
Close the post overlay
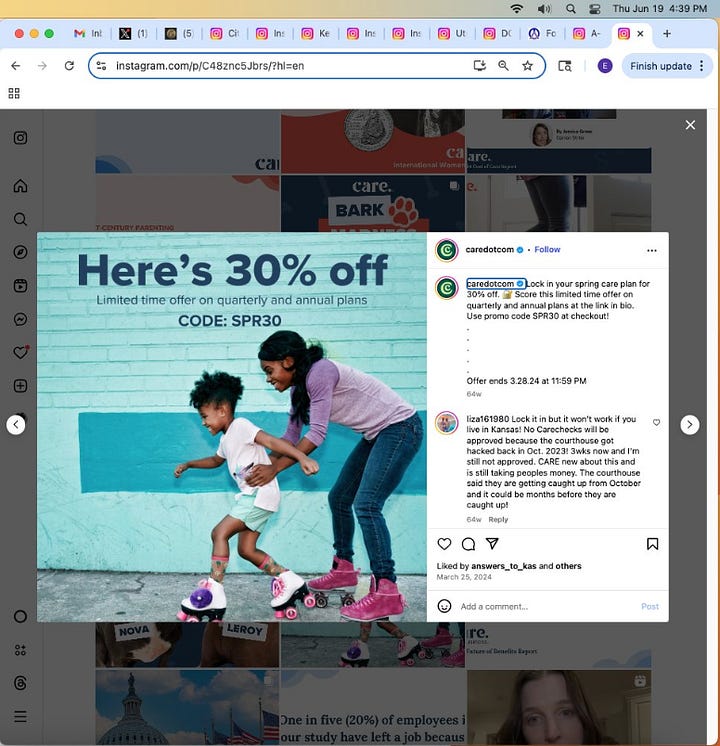[690, 125]
